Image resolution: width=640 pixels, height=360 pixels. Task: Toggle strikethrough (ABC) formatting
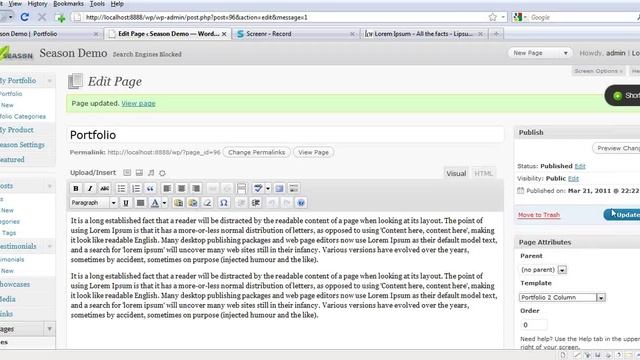click(x=104, y=188)
